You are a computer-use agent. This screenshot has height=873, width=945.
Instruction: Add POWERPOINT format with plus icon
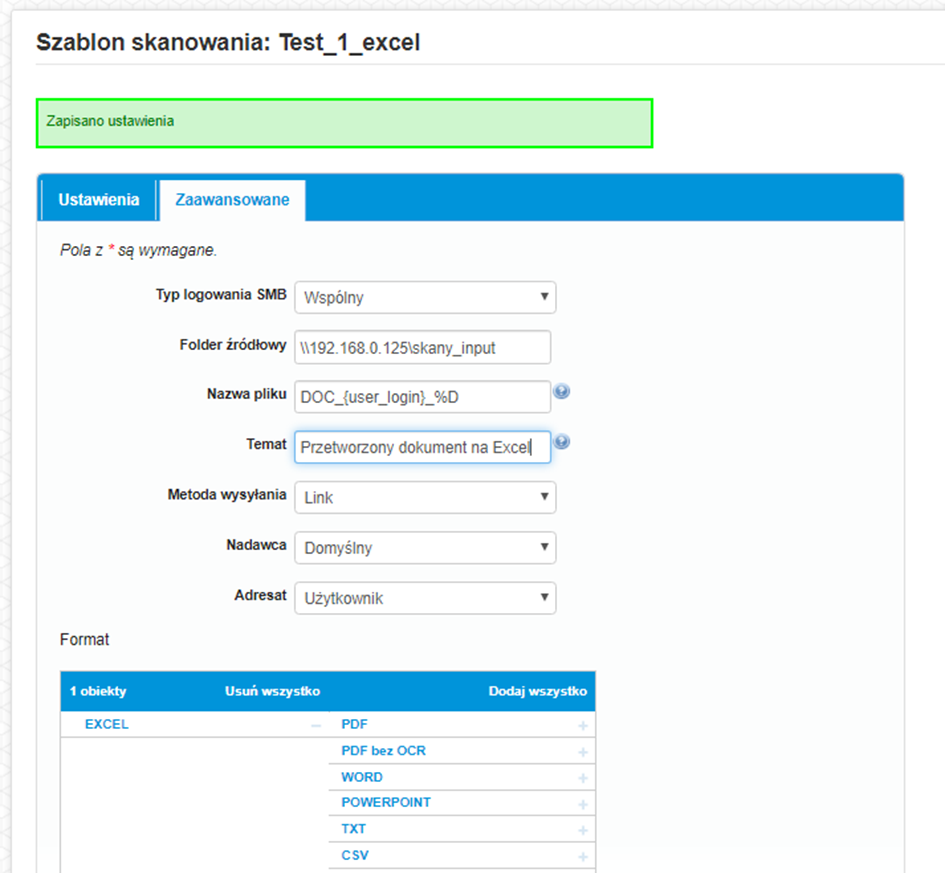coord(583,804)
